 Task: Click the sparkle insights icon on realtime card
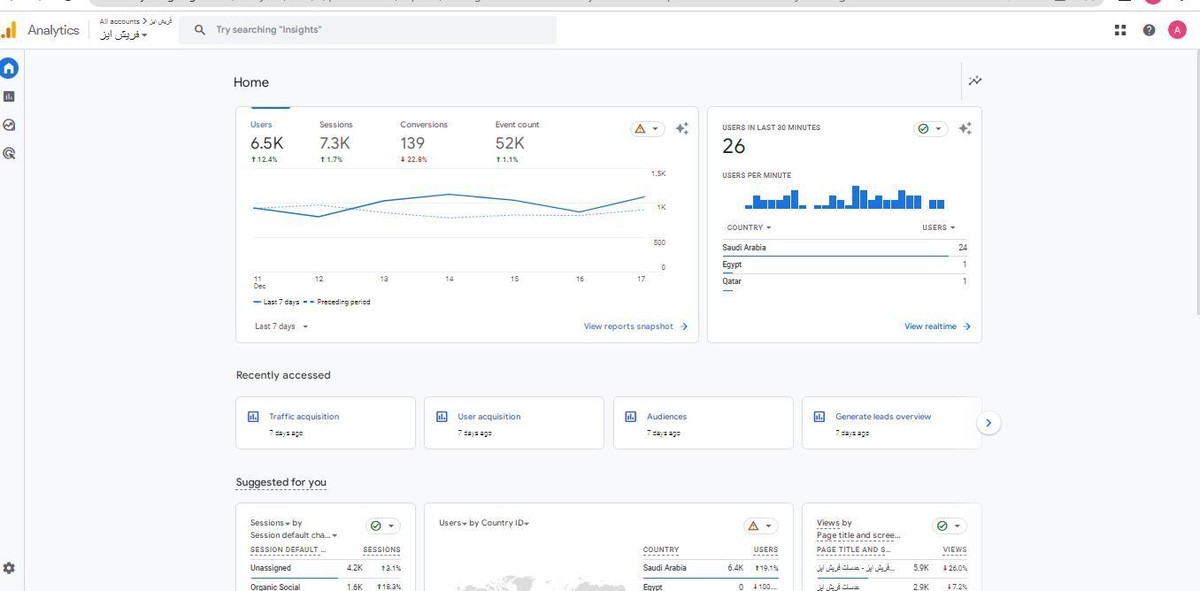point(965,129)
